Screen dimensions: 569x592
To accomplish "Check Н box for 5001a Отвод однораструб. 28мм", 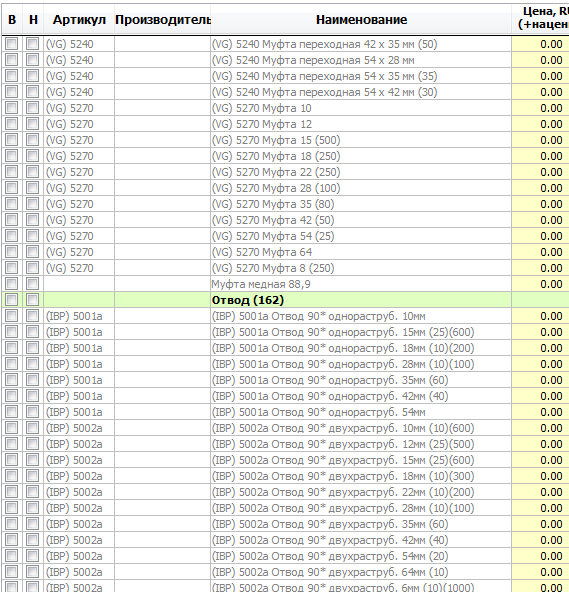I will coord(32,364).
